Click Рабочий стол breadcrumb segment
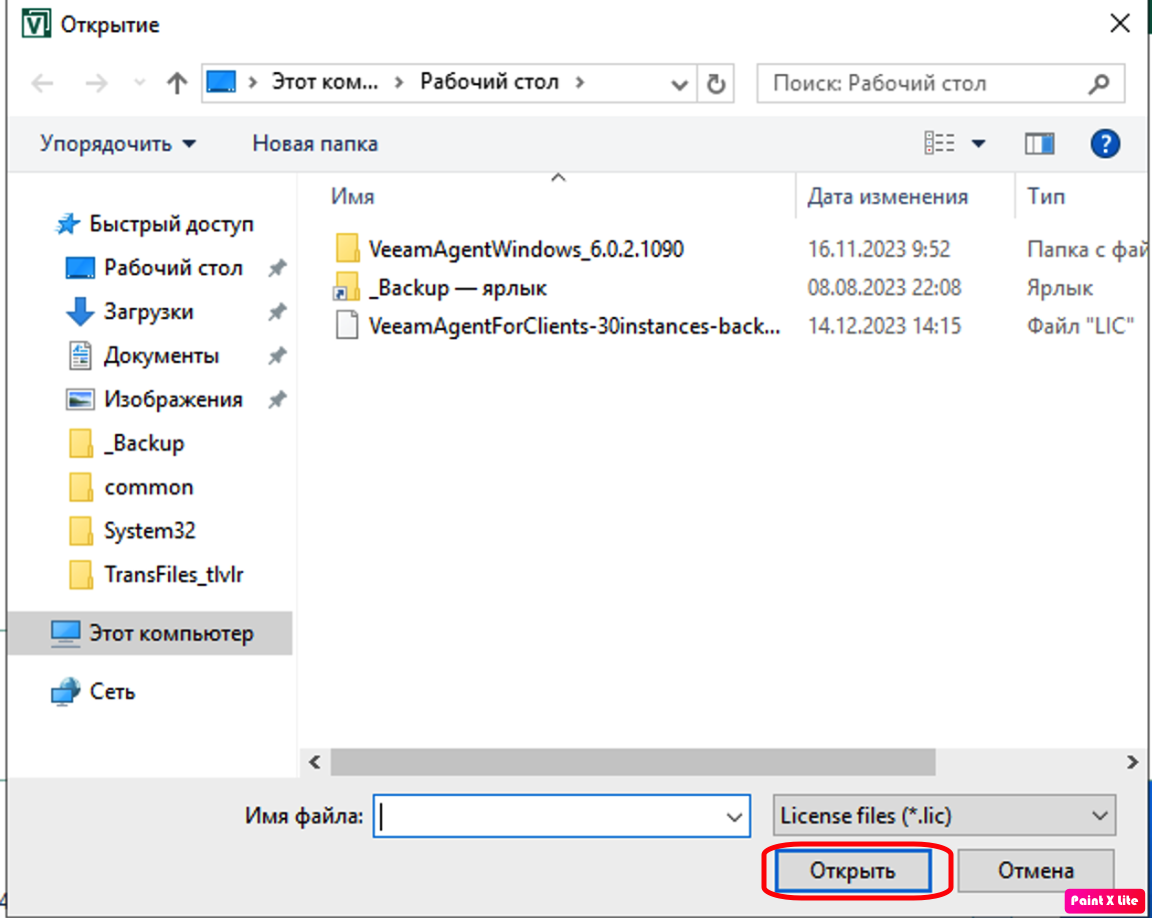The width and height of the screenshot is (1155, 922). 489,82
